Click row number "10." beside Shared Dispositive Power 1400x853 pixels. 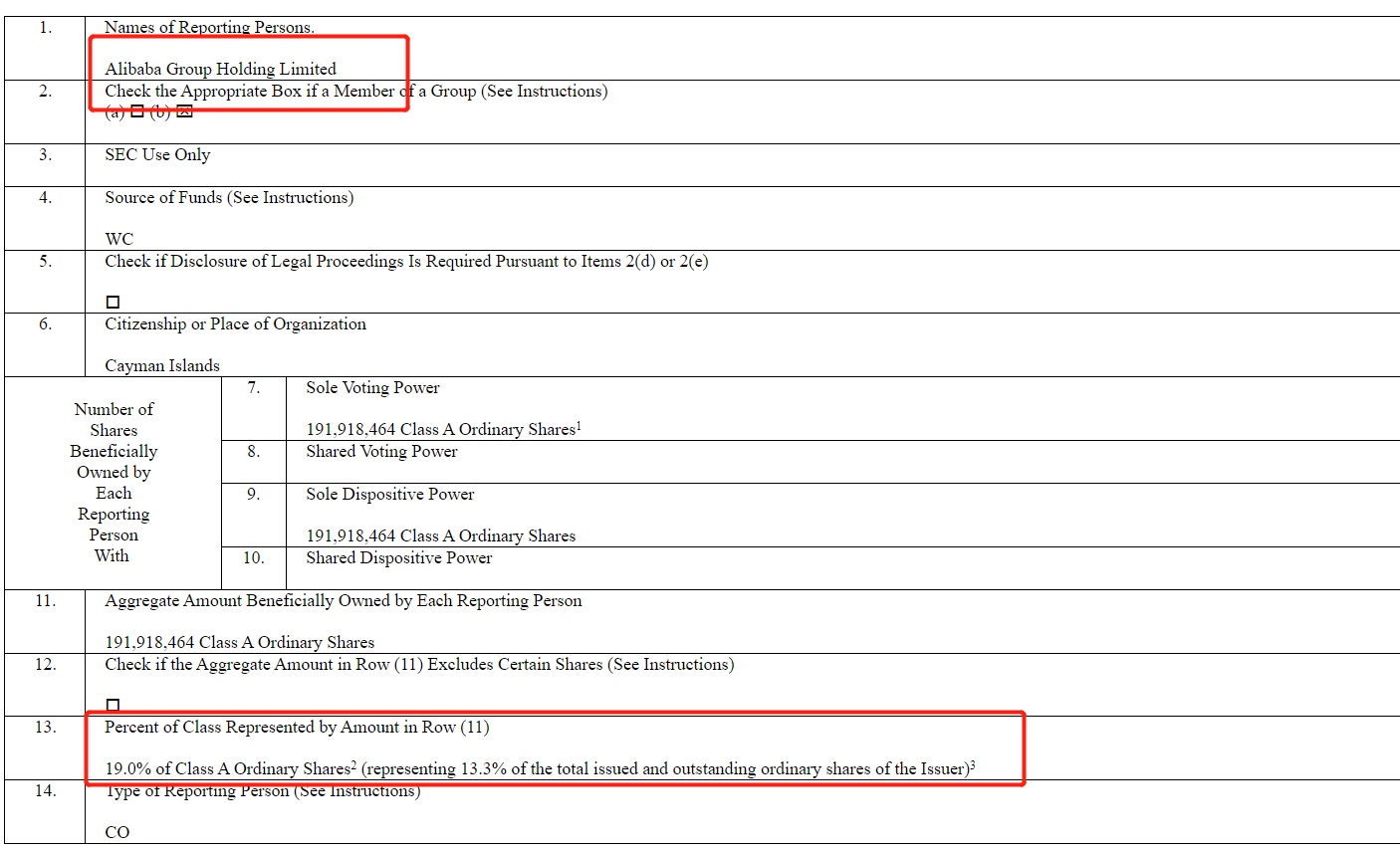click(x=254, y=558)
